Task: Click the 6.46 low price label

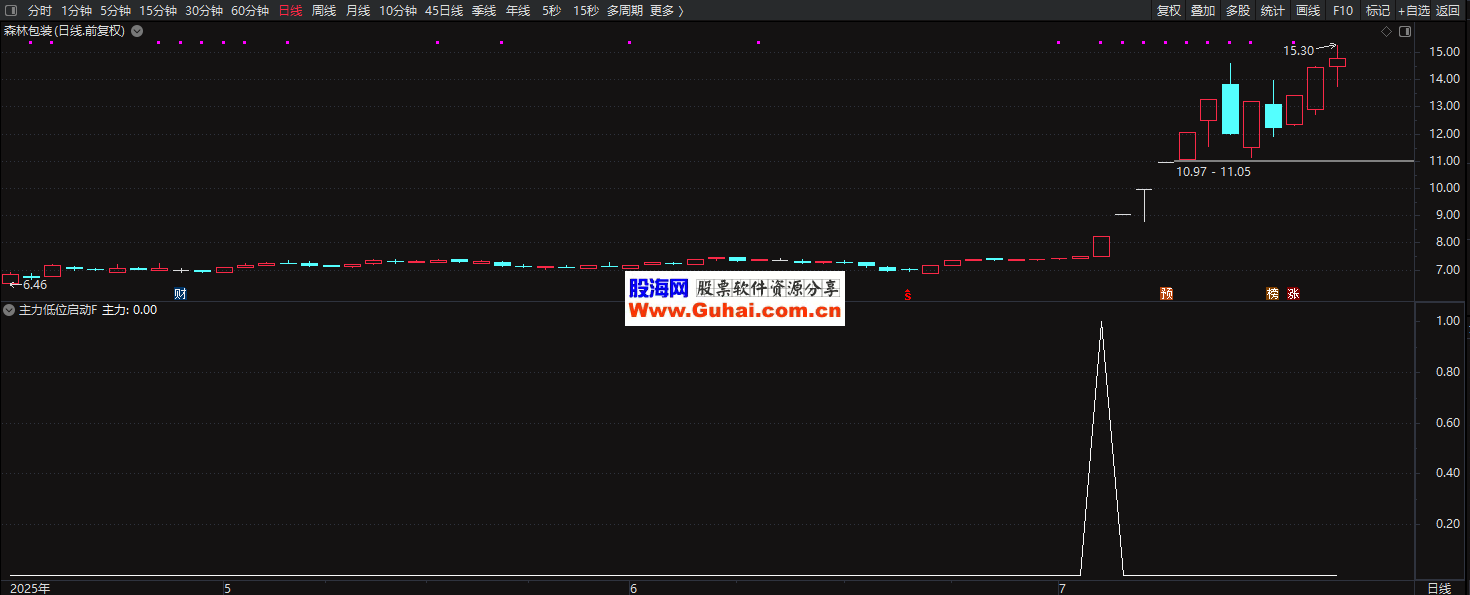Action: tap(33, 285)
